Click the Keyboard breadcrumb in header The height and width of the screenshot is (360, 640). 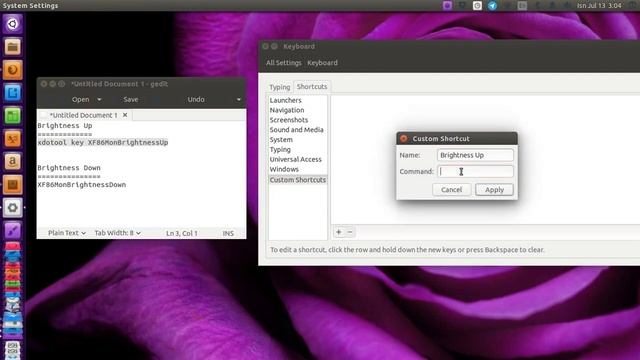pos(322,63)
